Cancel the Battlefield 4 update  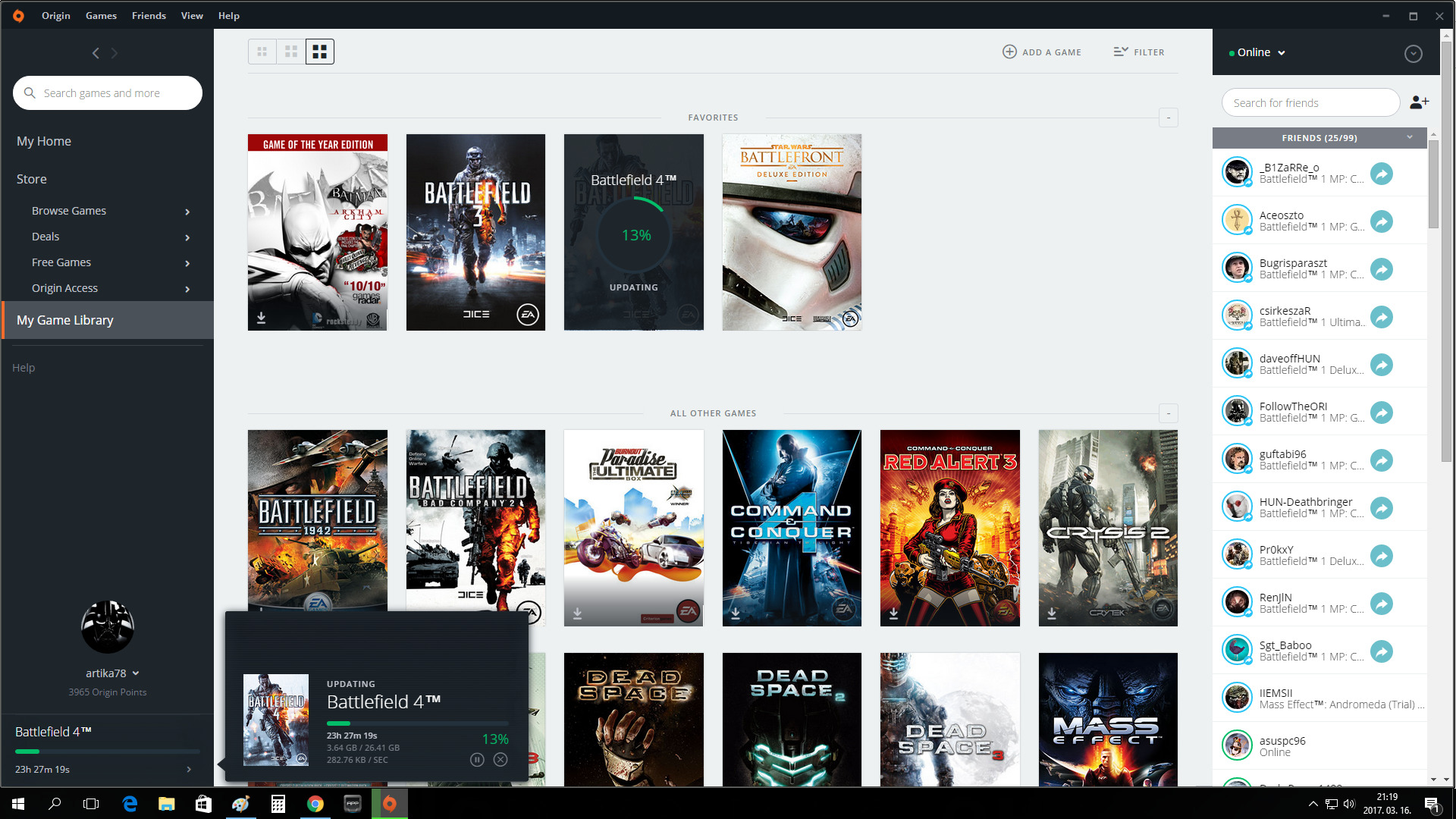coord(500,759)
